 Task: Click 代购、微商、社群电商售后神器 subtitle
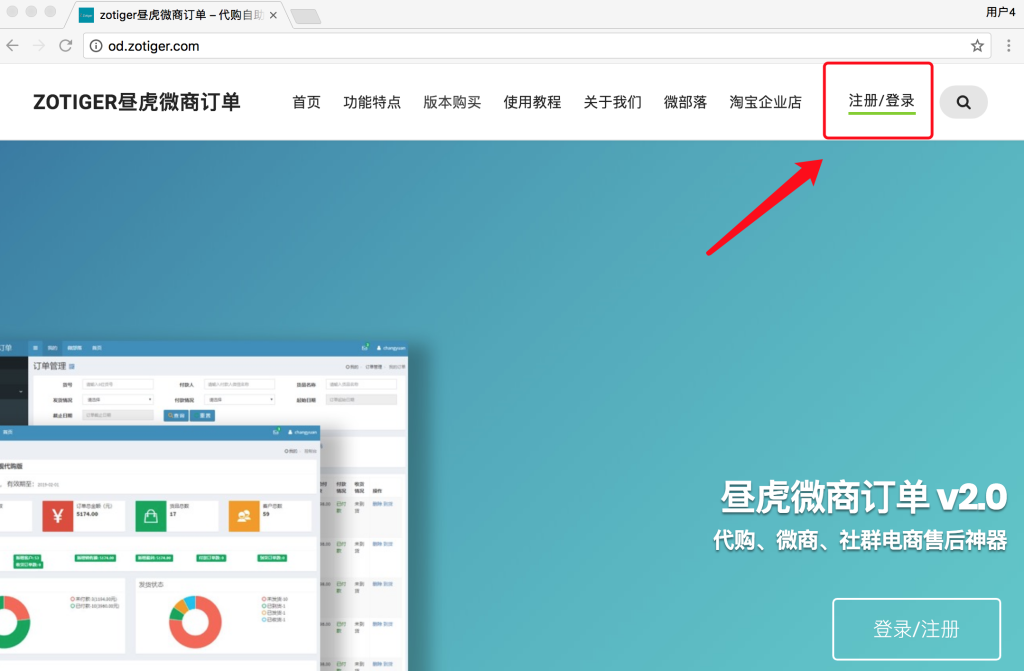[x=860, y=540]
